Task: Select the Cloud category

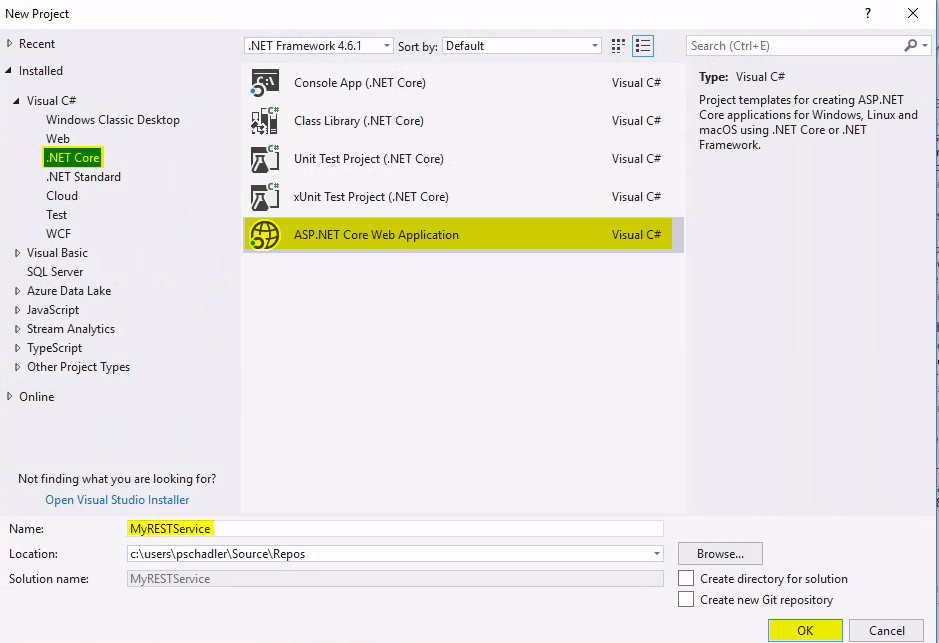Action: coord(62,196)
